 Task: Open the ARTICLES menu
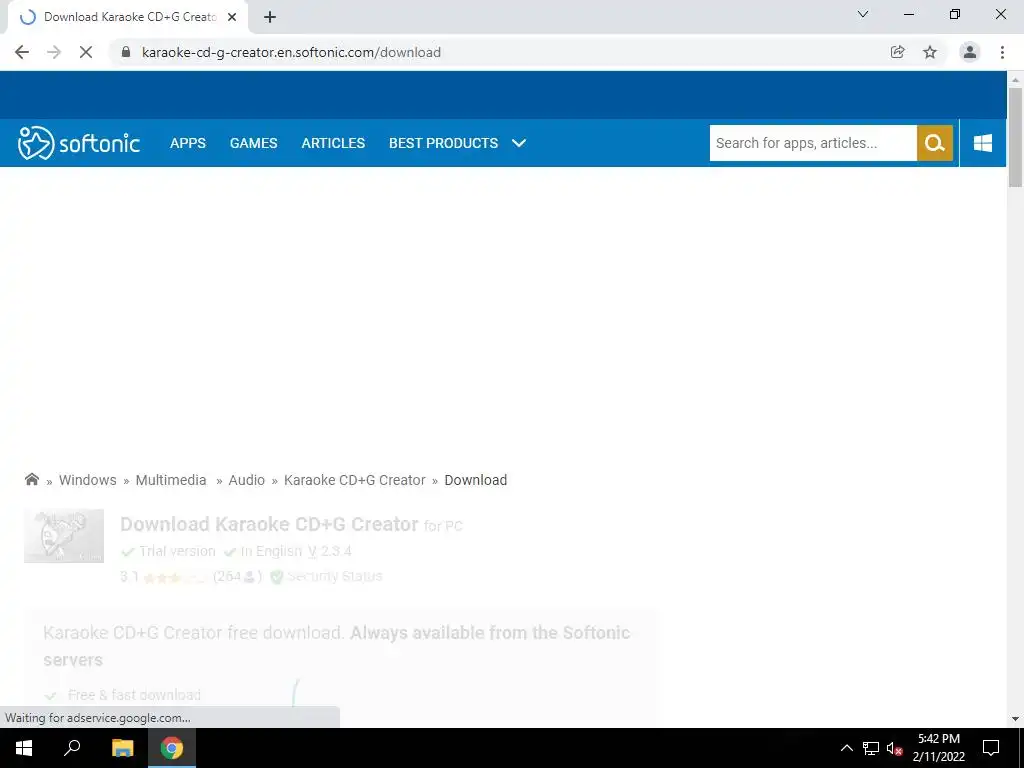(x=333, y=143)
